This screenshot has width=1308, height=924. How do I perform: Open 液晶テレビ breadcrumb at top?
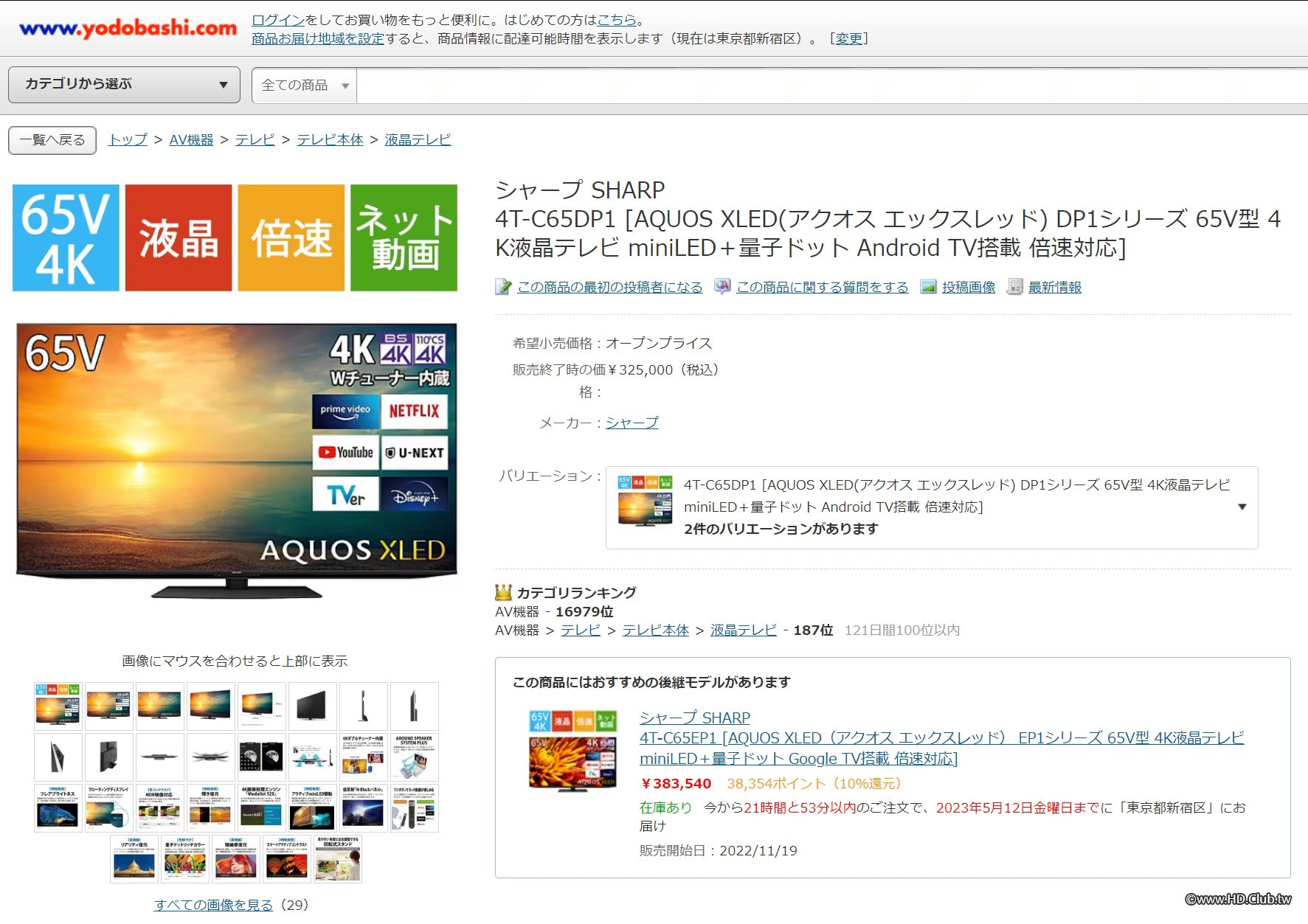[418, 139]
